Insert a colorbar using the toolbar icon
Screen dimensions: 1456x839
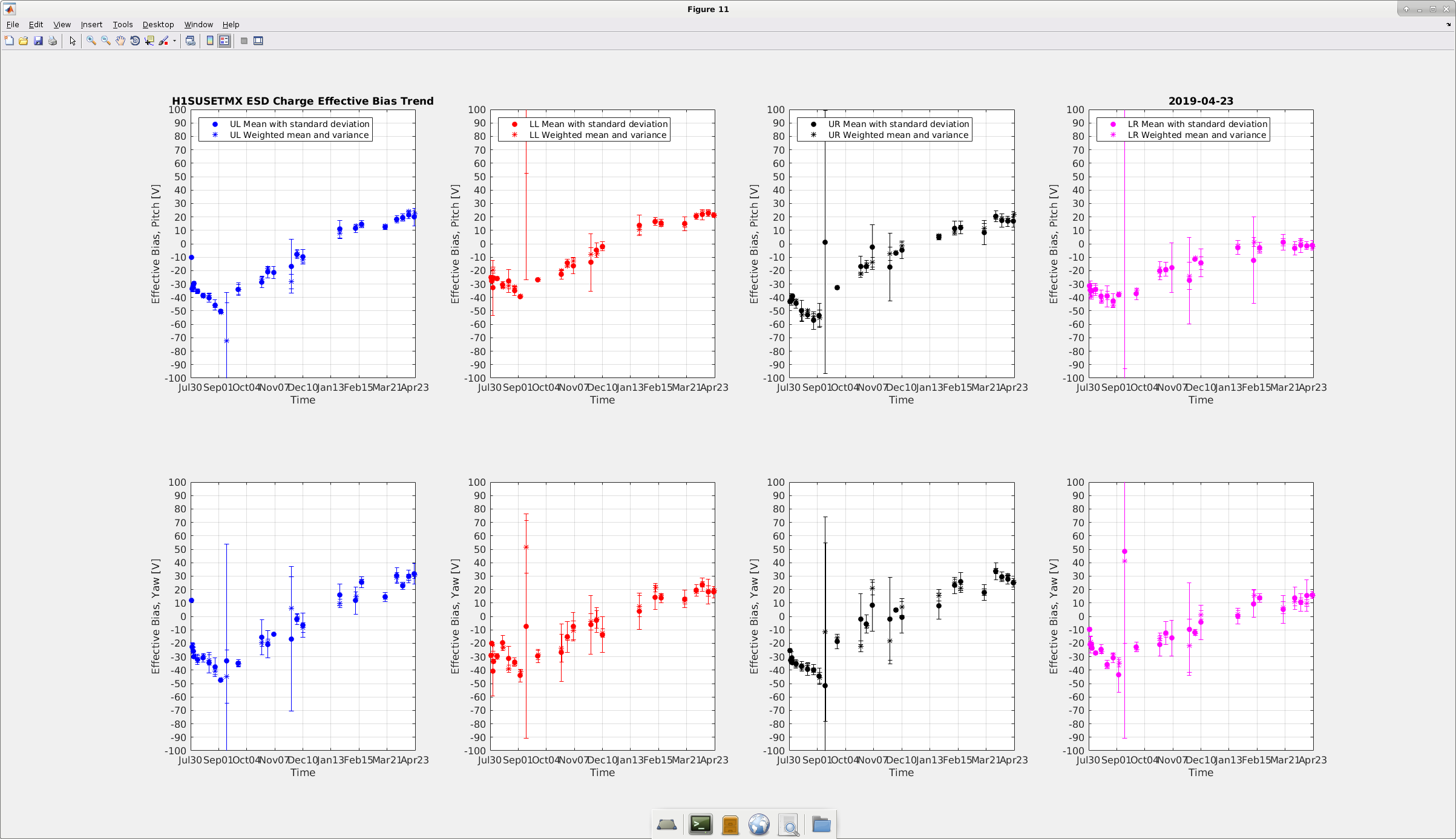[x=210, y=41]
